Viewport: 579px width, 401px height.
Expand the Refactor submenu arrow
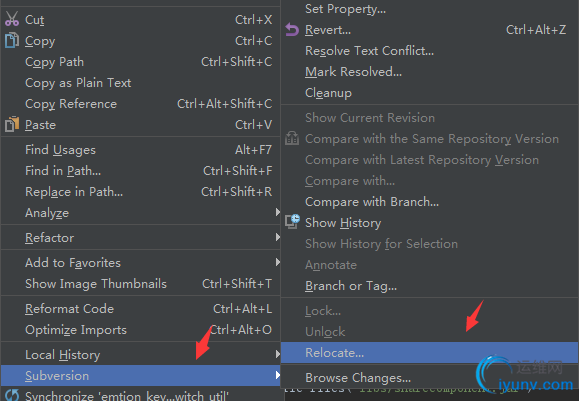coord(277,237)
